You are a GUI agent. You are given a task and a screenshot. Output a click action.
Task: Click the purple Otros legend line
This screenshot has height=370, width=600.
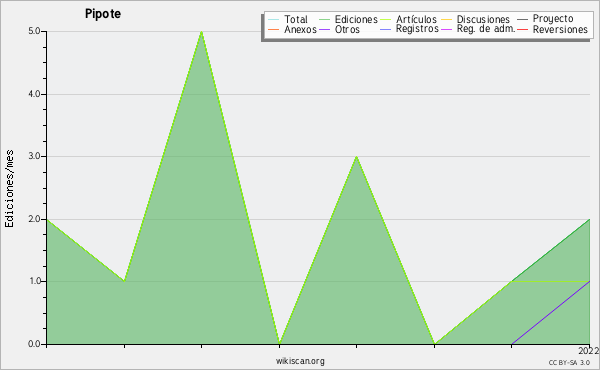(324, 29)
